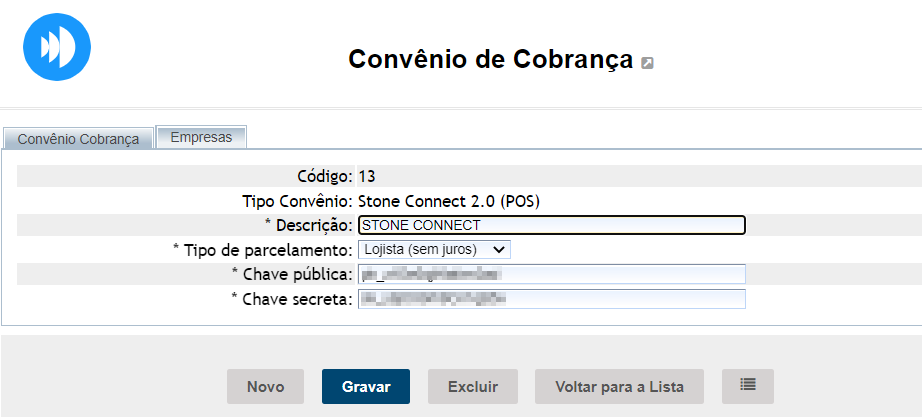Click the Descrição field label
This screenshot has width=922, height=417.
pos(308,225)
